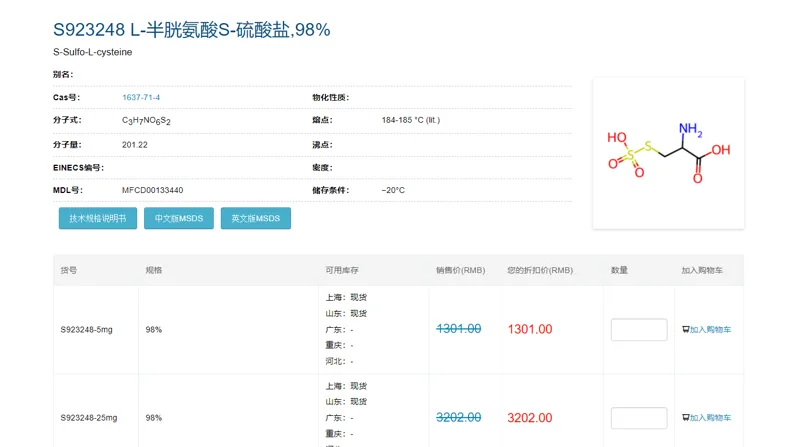Click the Cas号 label
Screen dimensions: 800x447
pos(66,97)
